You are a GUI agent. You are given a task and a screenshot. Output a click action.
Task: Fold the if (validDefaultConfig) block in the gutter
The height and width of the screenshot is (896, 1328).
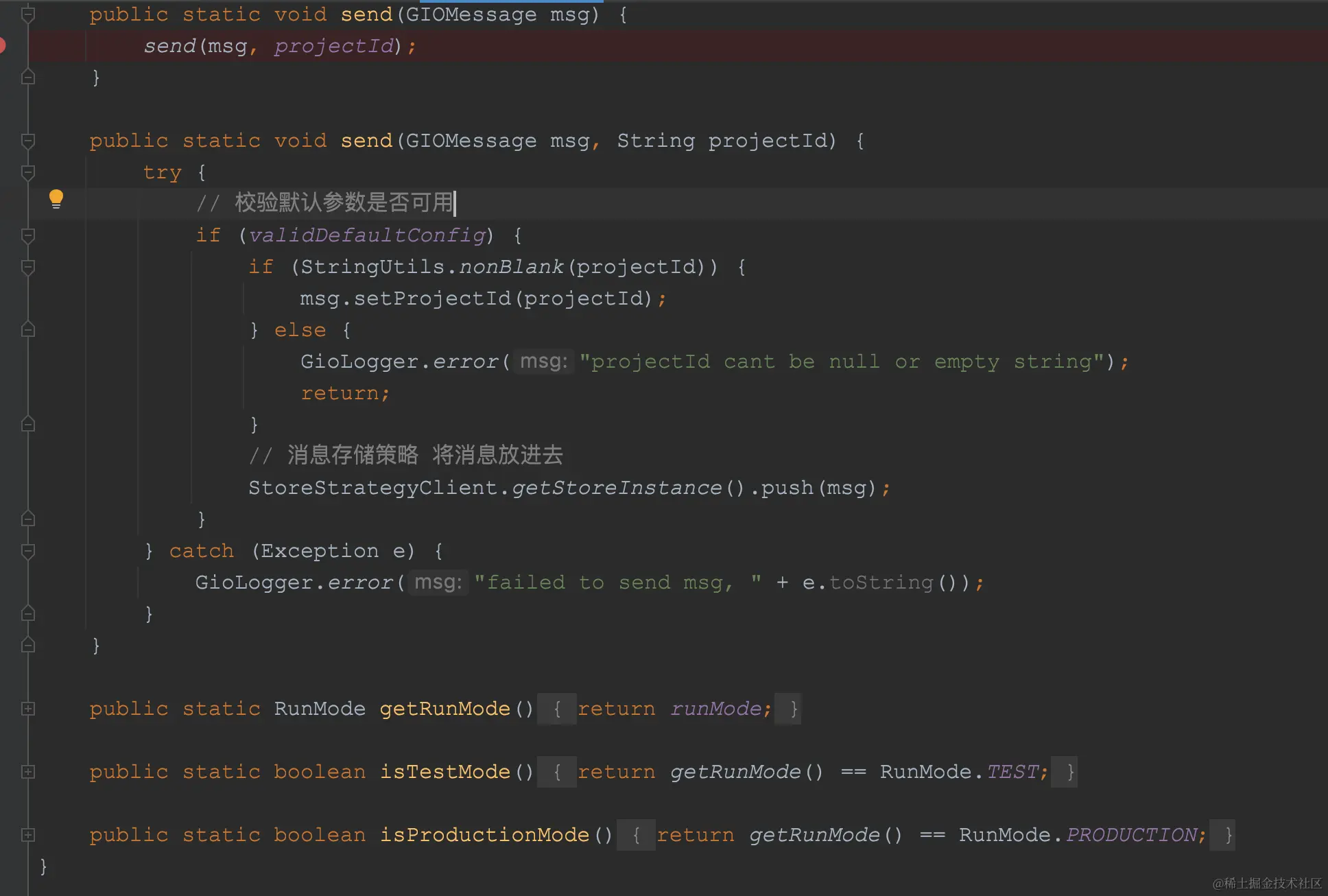tap(28, 235)
